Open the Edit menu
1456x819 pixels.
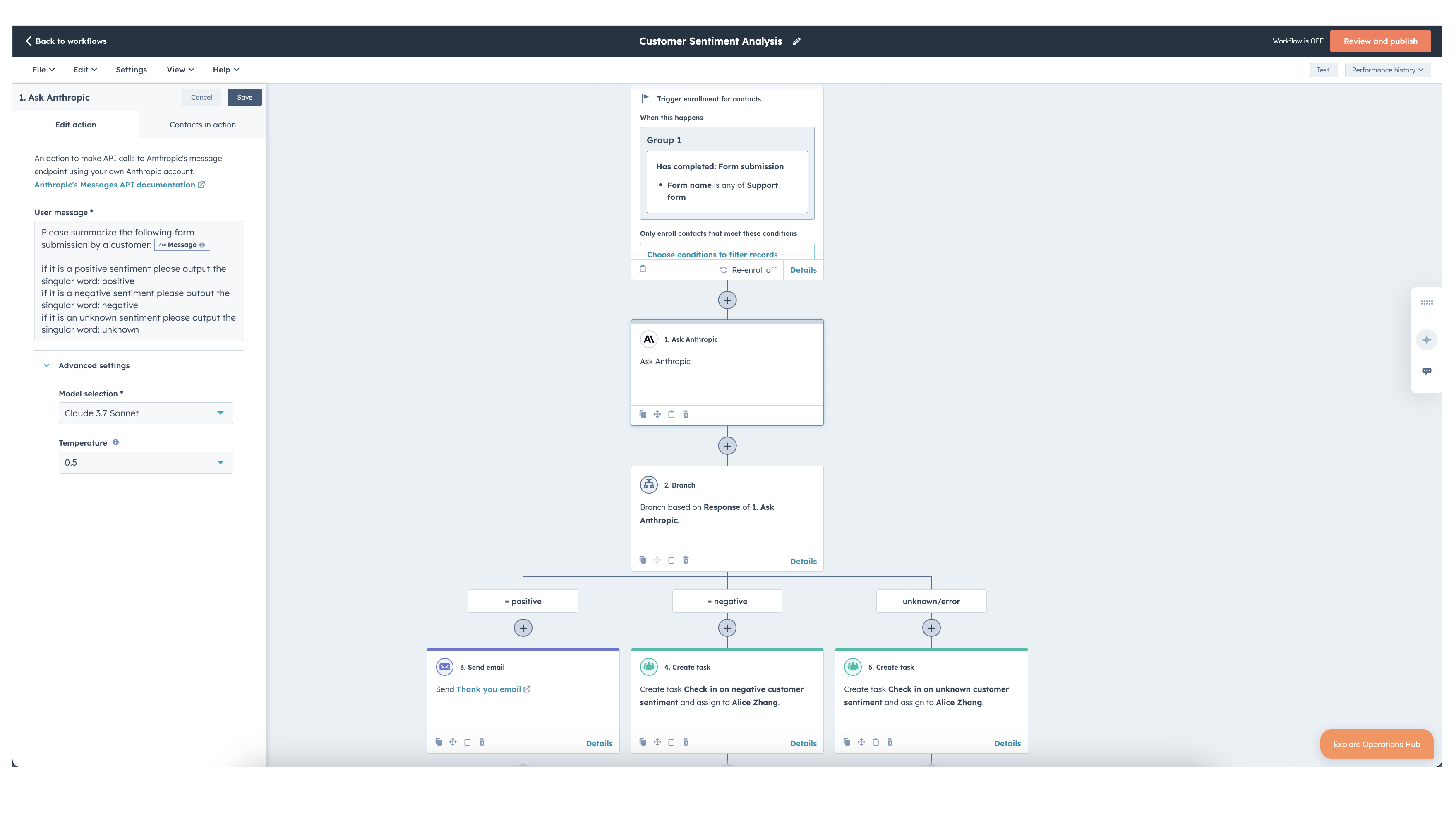coord(85,70)
